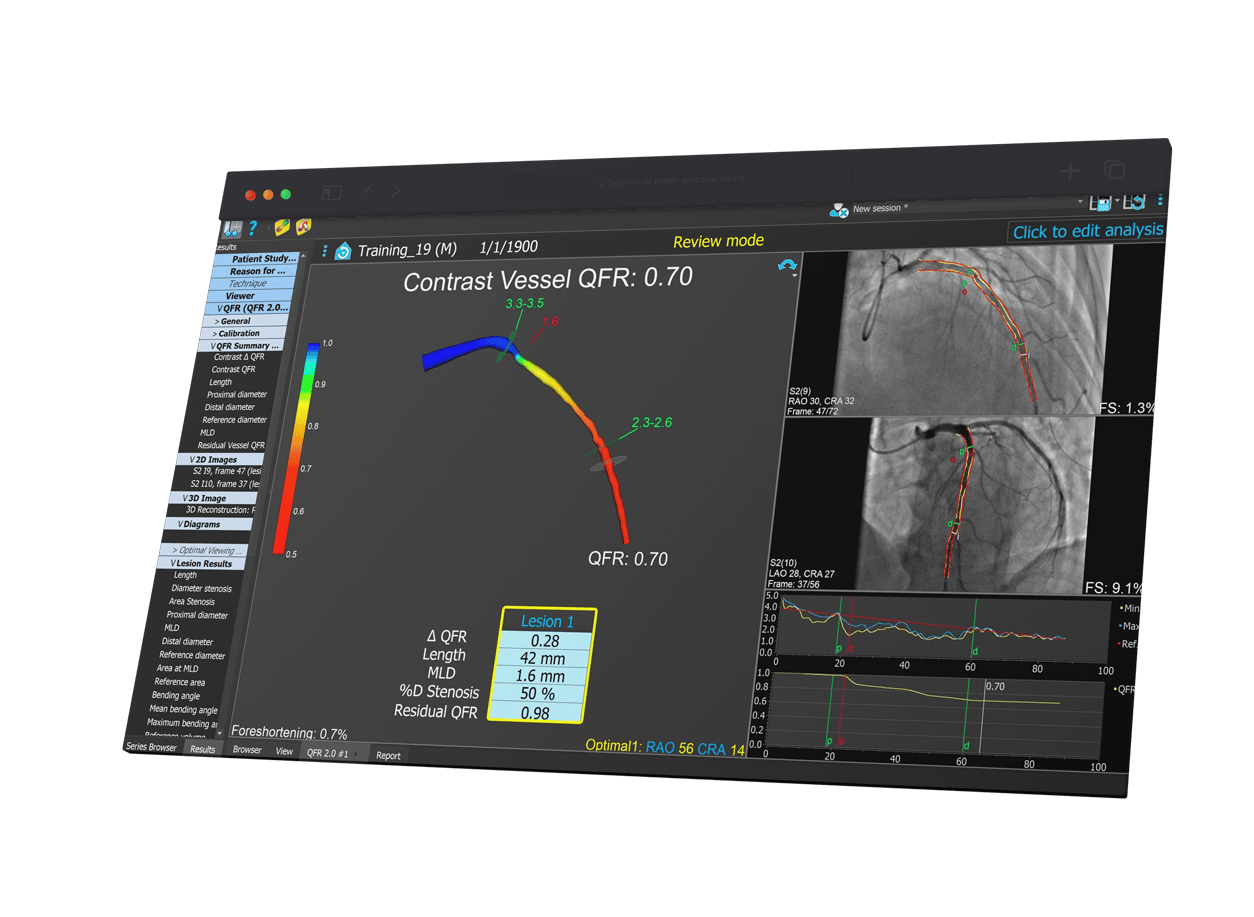This screenshot has width=1254, height=917.
Task: Expand the Calibration section
Action: 237,333
